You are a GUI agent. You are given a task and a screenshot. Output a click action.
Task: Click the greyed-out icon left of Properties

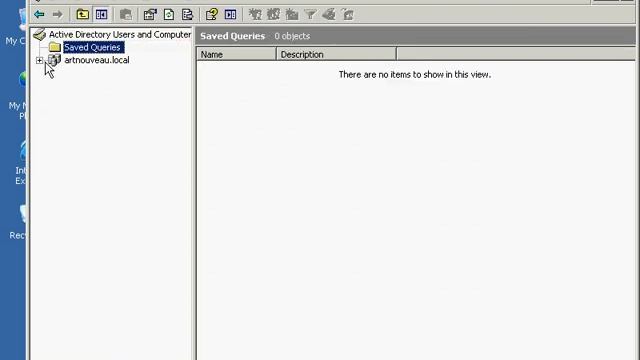(x=126, y=15)
